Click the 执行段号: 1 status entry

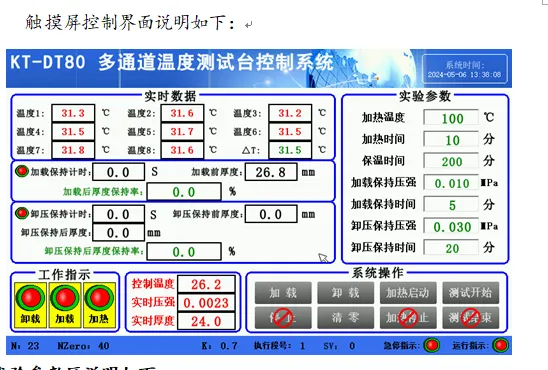[280, 346]
